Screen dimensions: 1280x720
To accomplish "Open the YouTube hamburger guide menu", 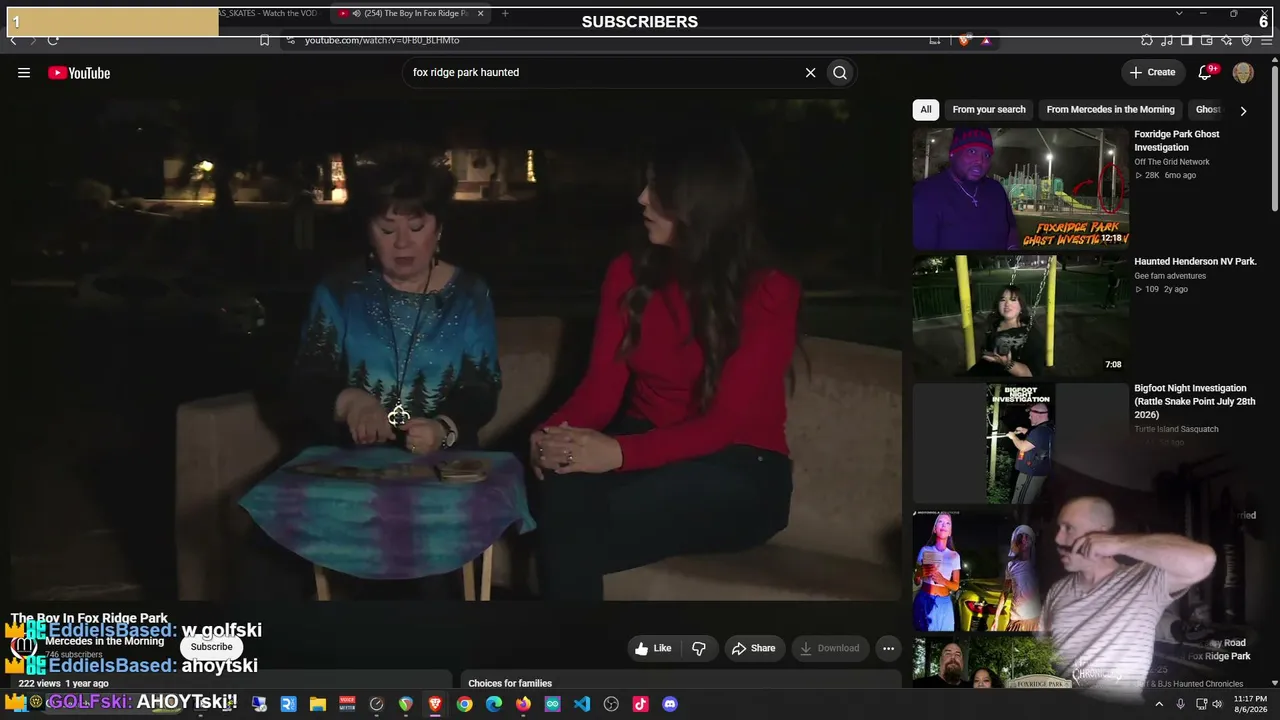I will coord(24,73).
